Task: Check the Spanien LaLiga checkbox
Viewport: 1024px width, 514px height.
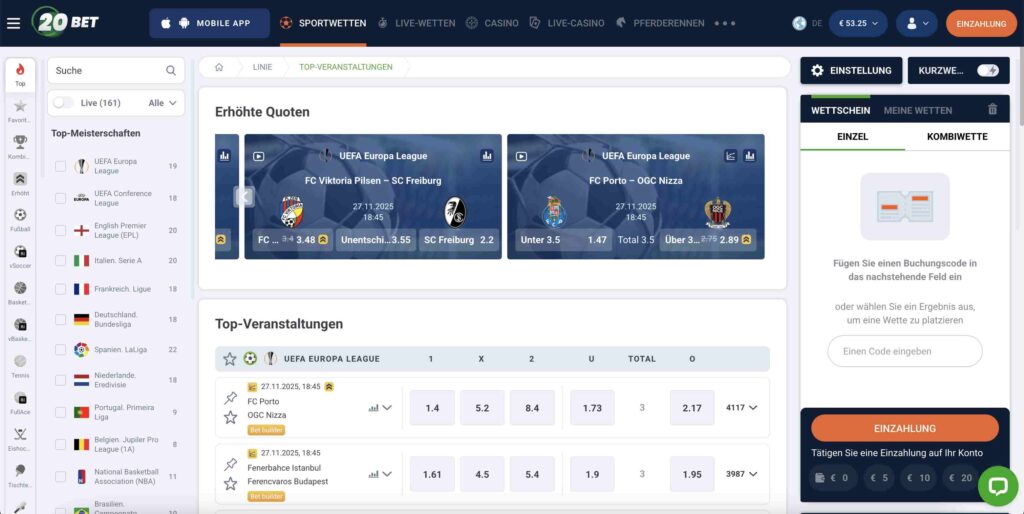Action: tap(61, 350)
